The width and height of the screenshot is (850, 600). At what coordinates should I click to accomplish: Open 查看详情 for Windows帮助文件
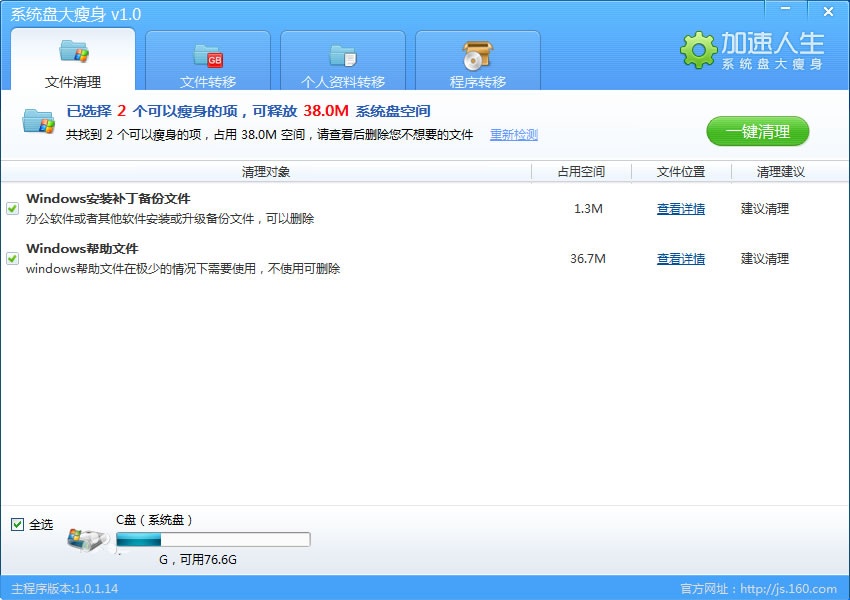(x=681, y=259)
